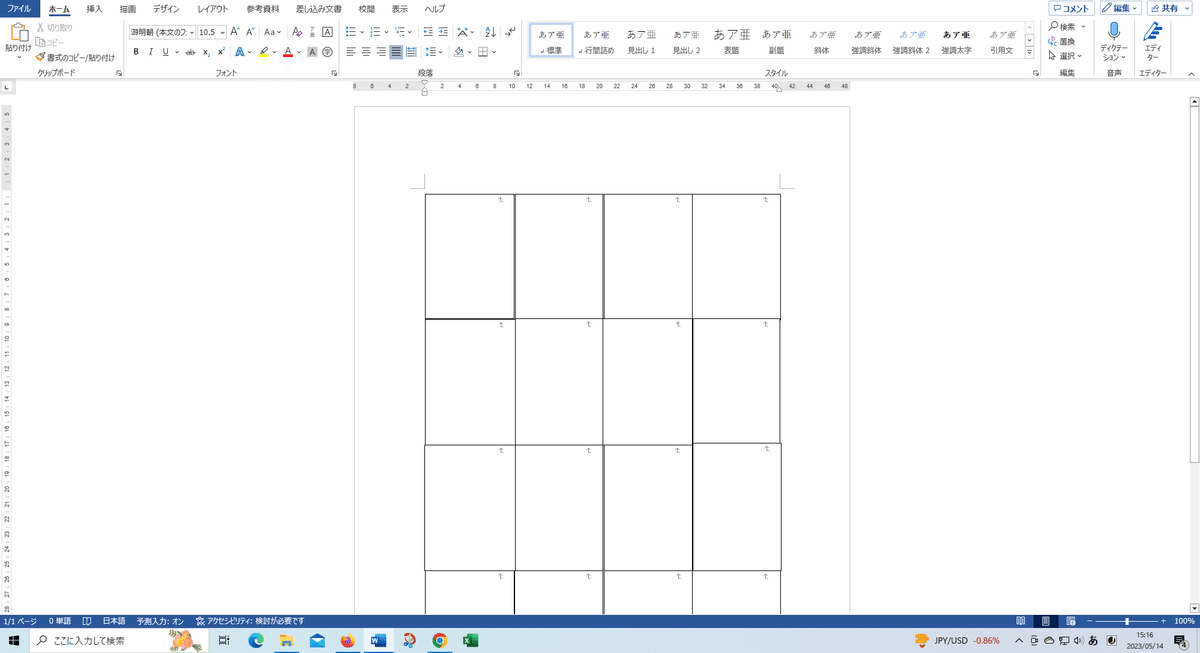Open the レイアウト (Layout) tab

tap(212, 8)
